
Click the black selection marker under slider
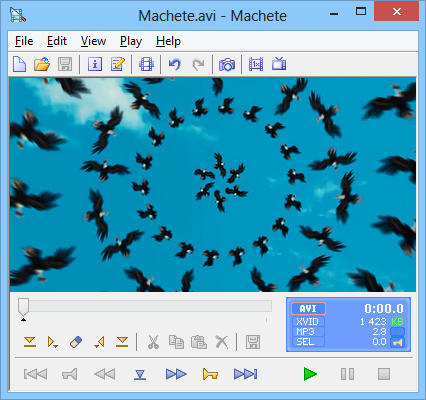tap(23, 320)
